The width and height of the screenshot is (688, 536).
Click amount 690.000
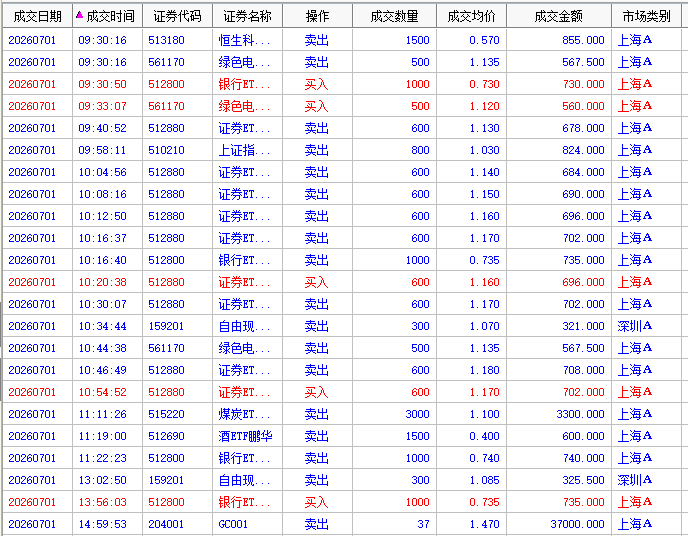click(x=583, y=194)
